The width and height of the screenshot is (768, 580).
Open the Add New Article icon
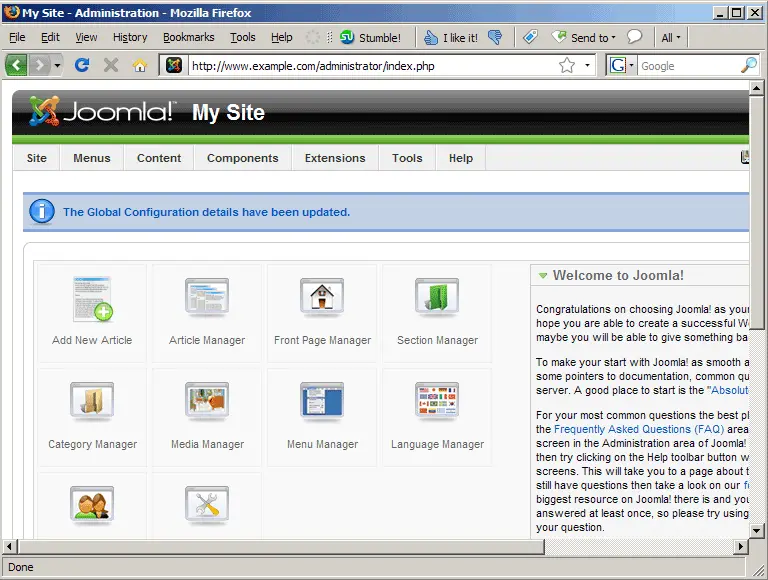click(93, 299)
